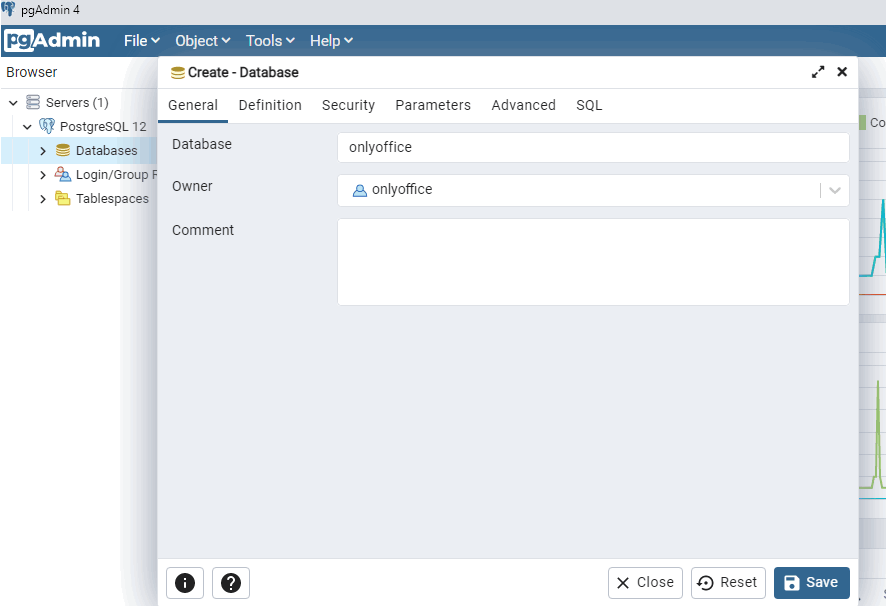Screen dimensions: 886x606
Task: Expand the Databases node
Action: pyautogui.click(x=43, y=151)
